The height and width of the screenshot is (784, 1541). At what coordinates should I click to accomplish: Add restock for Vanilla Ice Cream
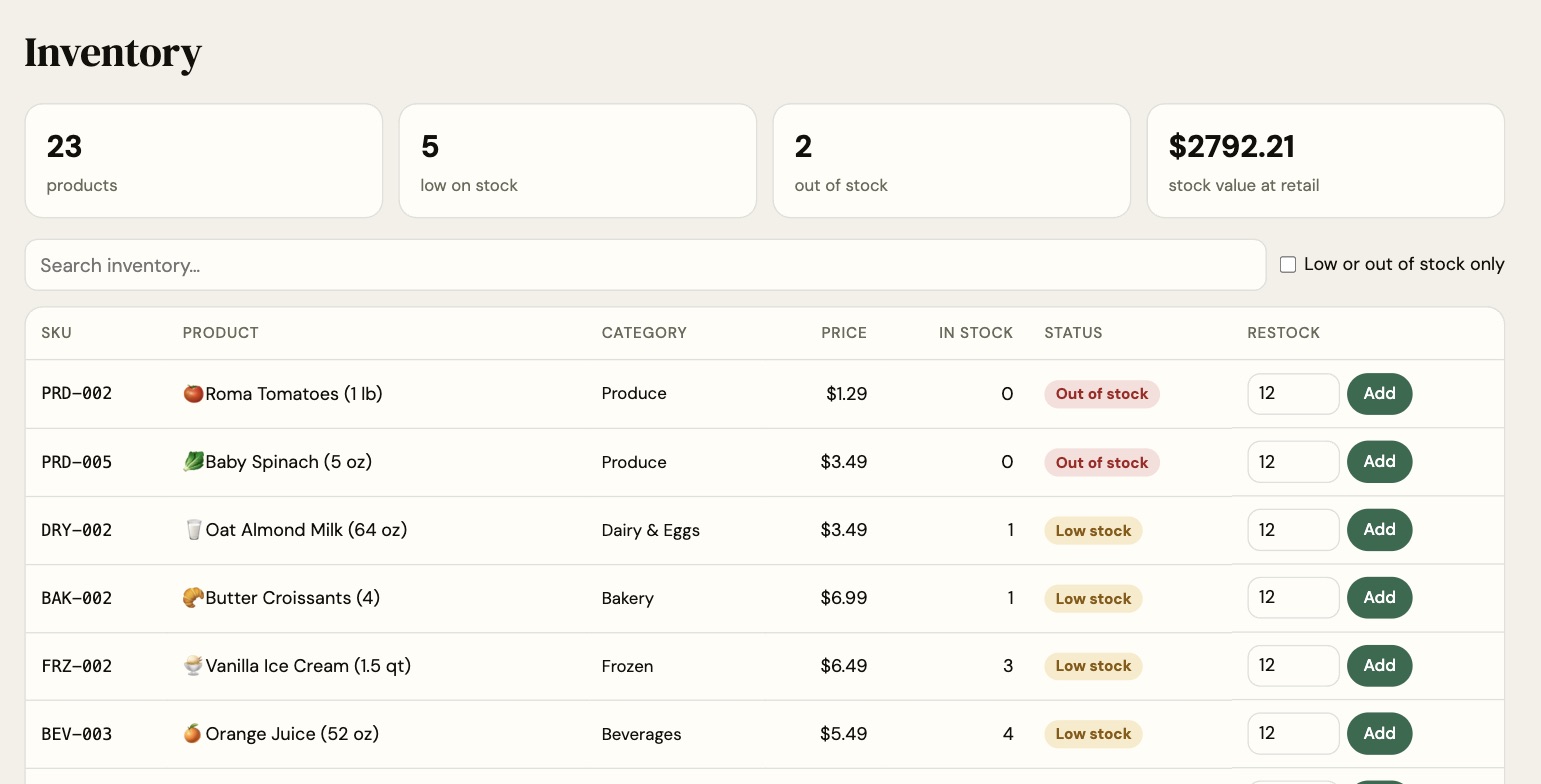coord(1379,666)
